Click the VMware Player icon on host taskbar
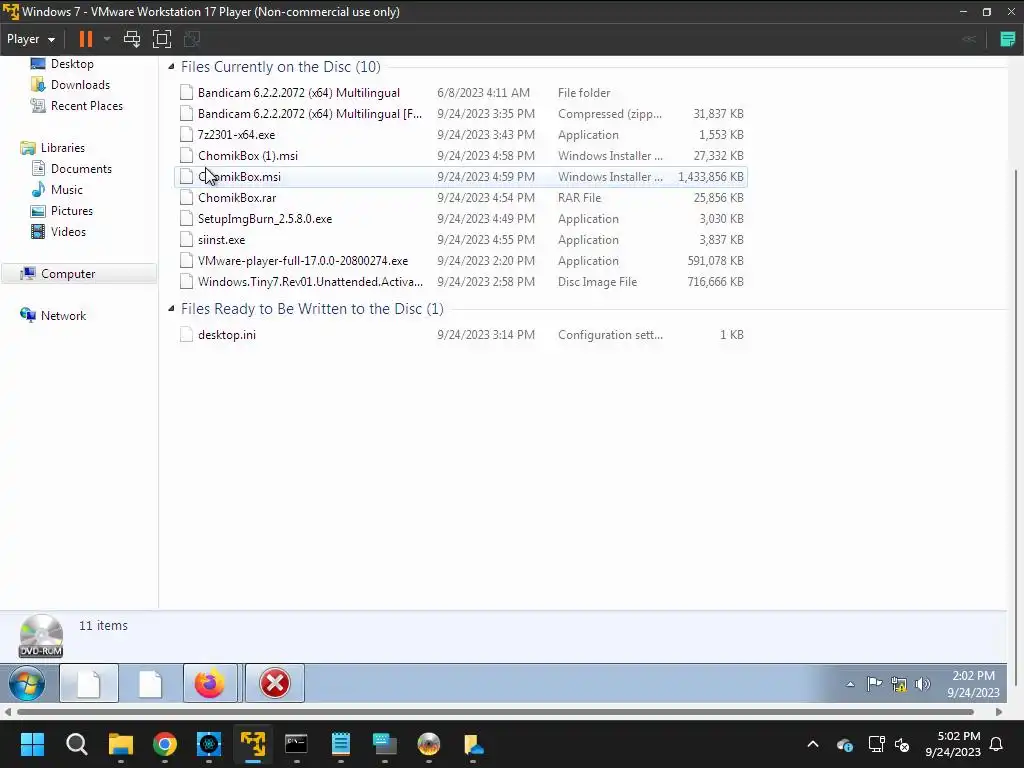1024x768 pixels. tap(253, 744)
